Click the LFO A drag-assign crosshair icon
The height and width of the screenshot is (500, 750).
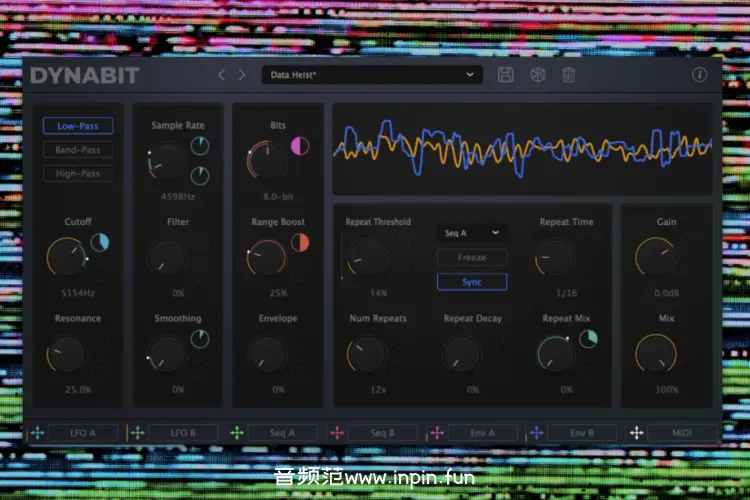click(37, 433)
